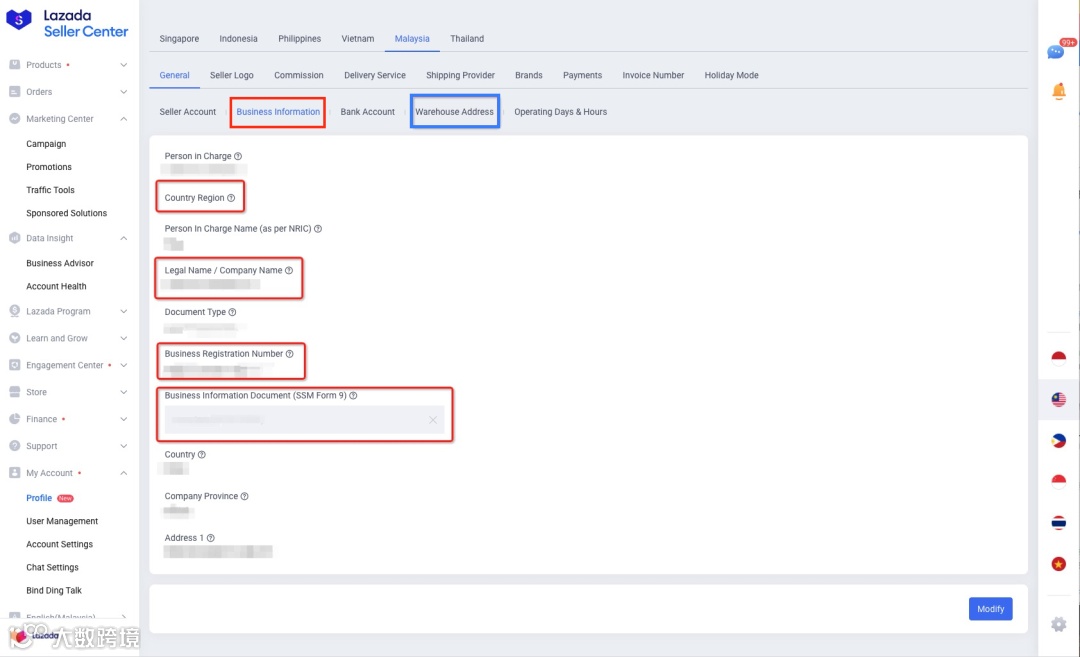Screen dimensions: 1080x657
Task: Open the Invoice Number tab
Action: (653, 75)
